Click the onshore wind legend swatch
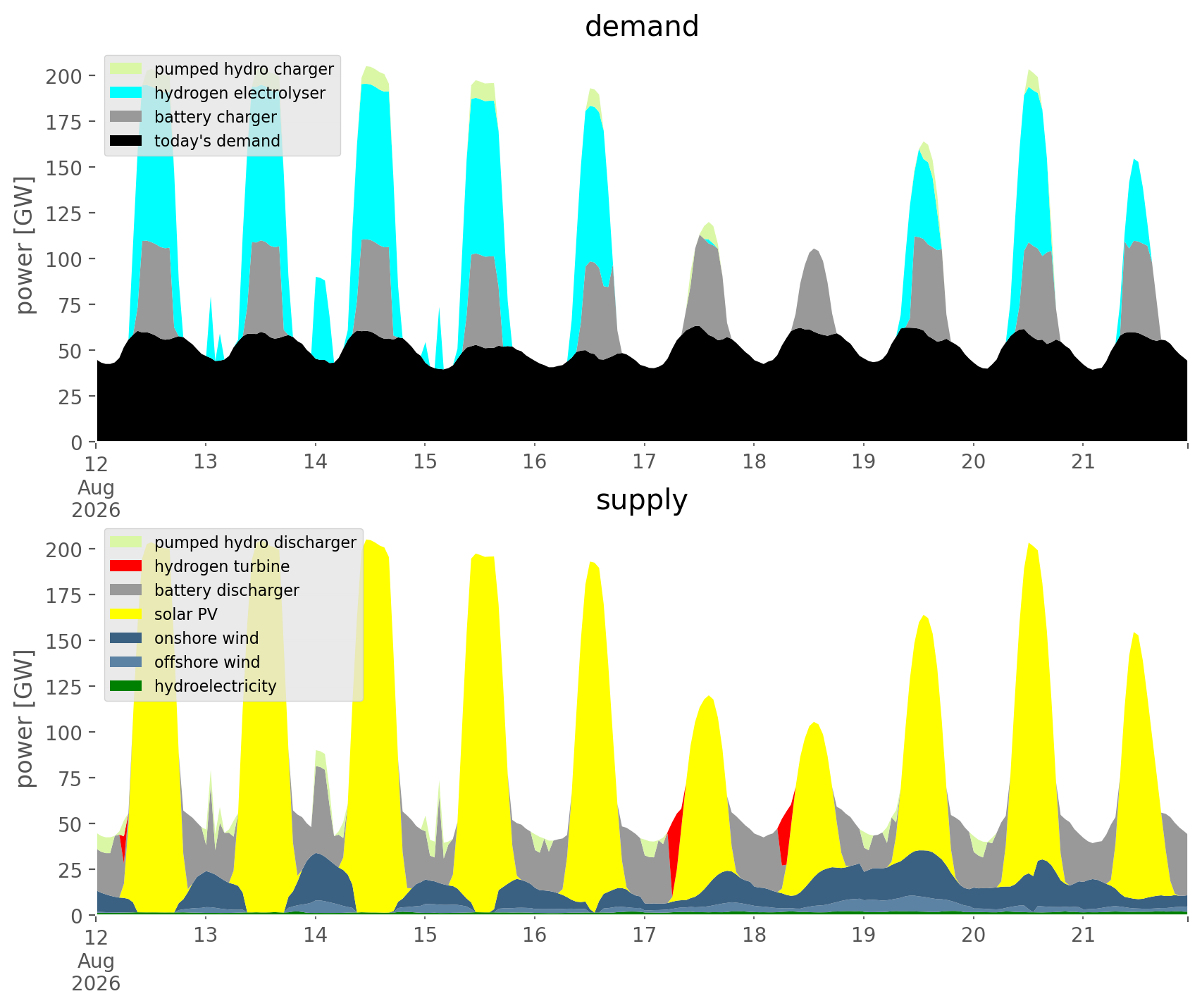This screenshot has width=1202, height=1008. (127, 638)
